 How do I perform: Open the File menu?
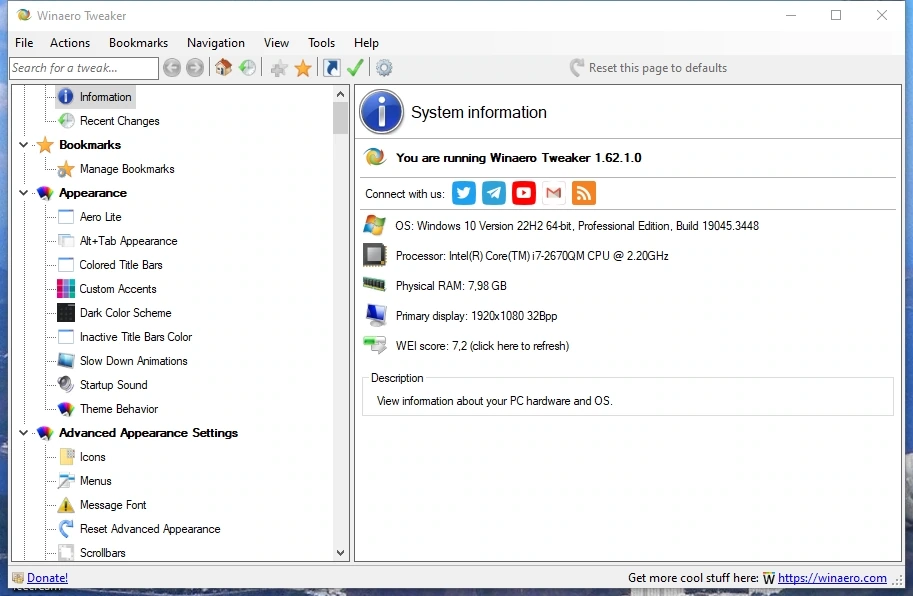pyautogui.click(x=24, y=42)
